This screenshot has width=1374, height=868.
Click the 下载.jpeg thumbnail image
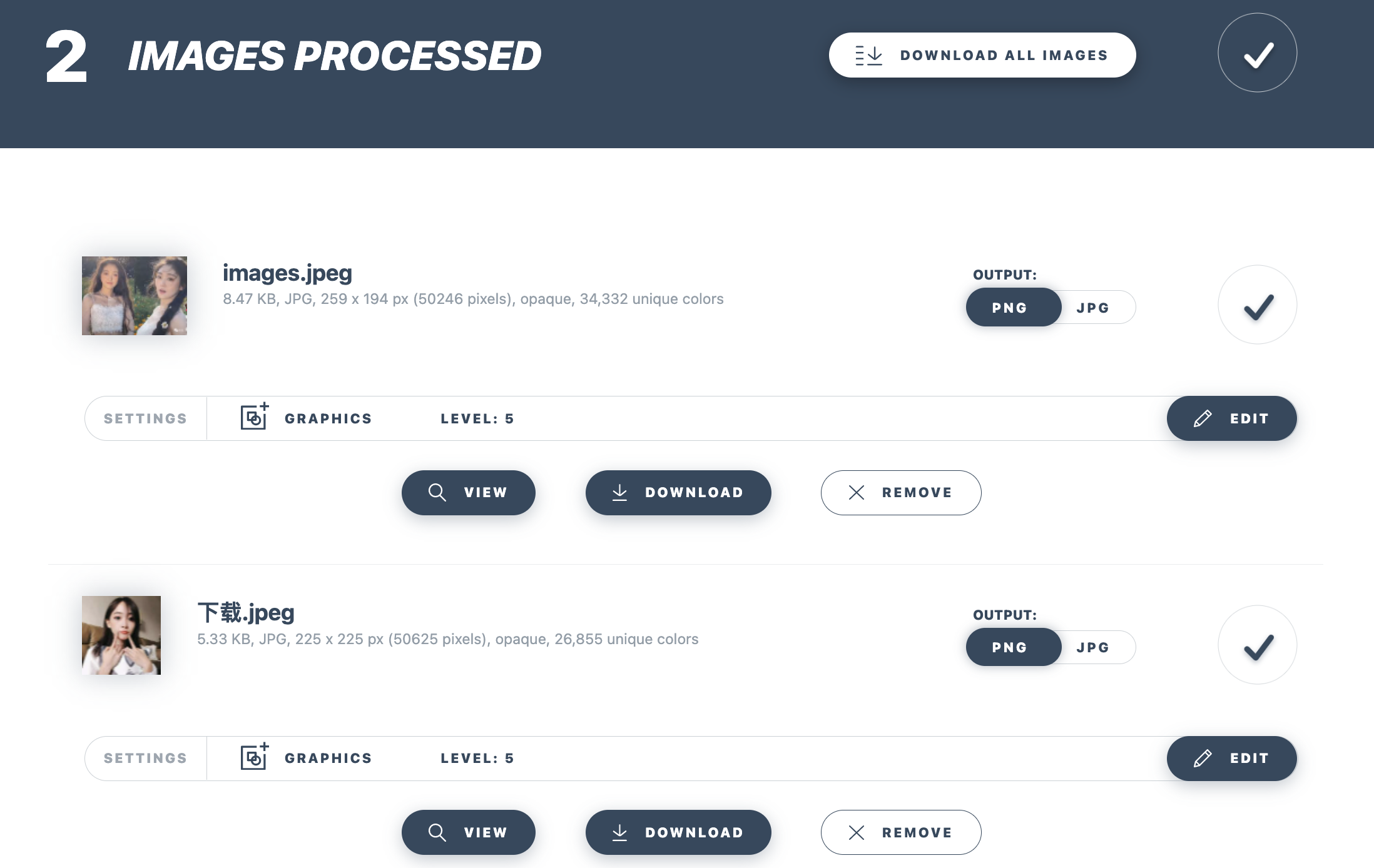click(x=121, y=635)
